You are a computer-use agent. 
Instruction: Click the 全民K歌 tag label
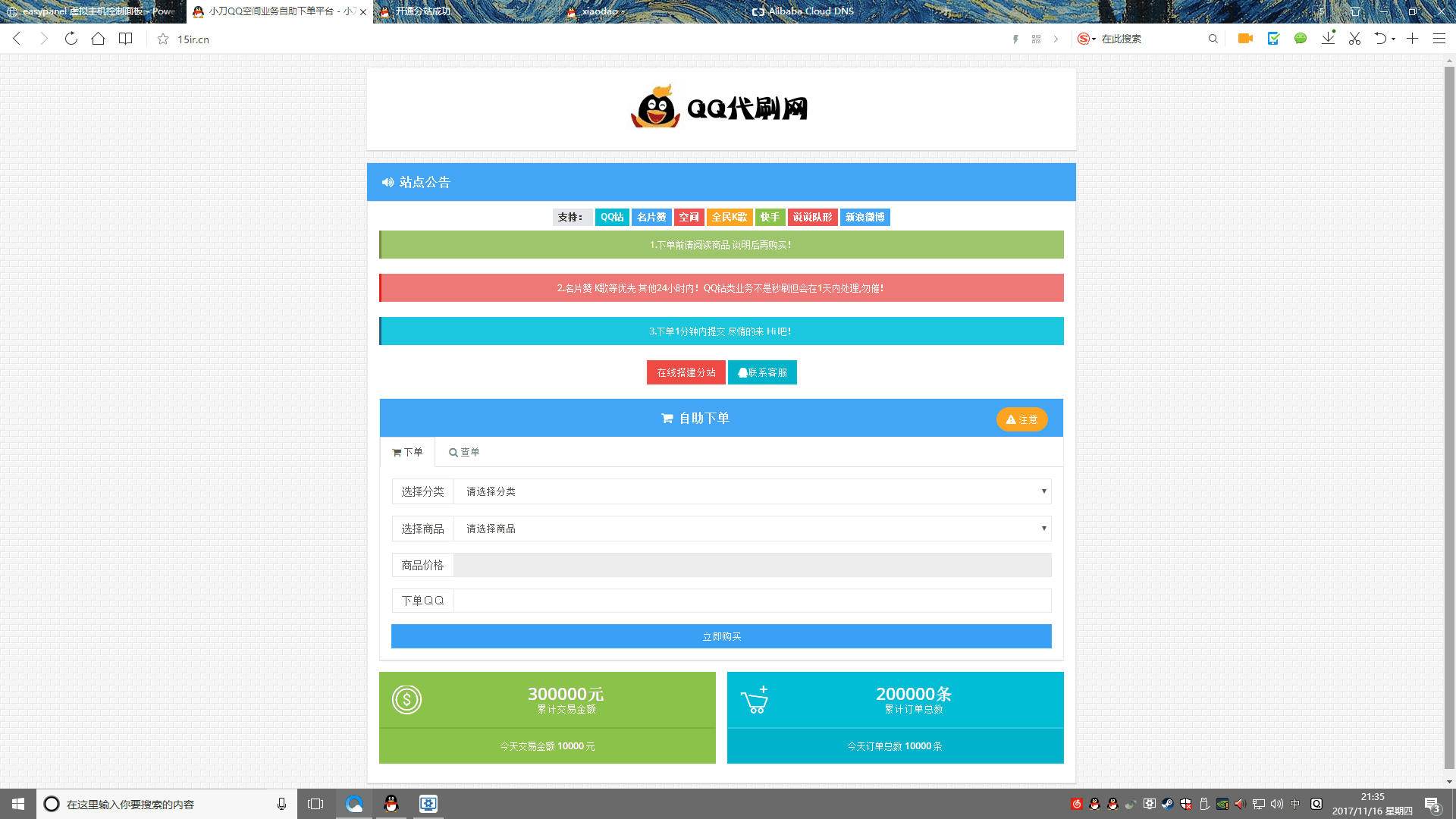(x=729, y=217)
